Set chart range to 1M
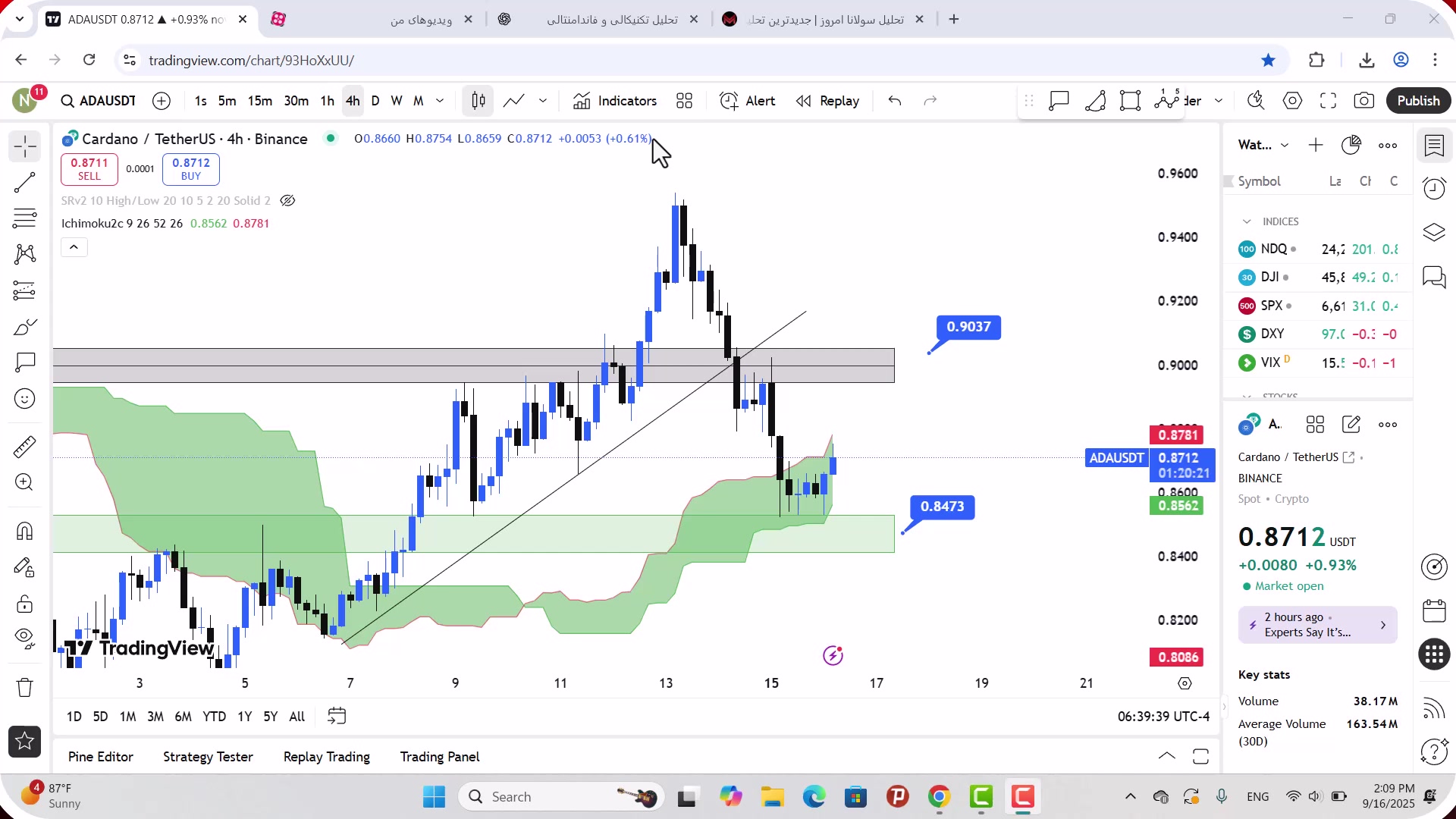1456x819 pixels. click(127, 717)
